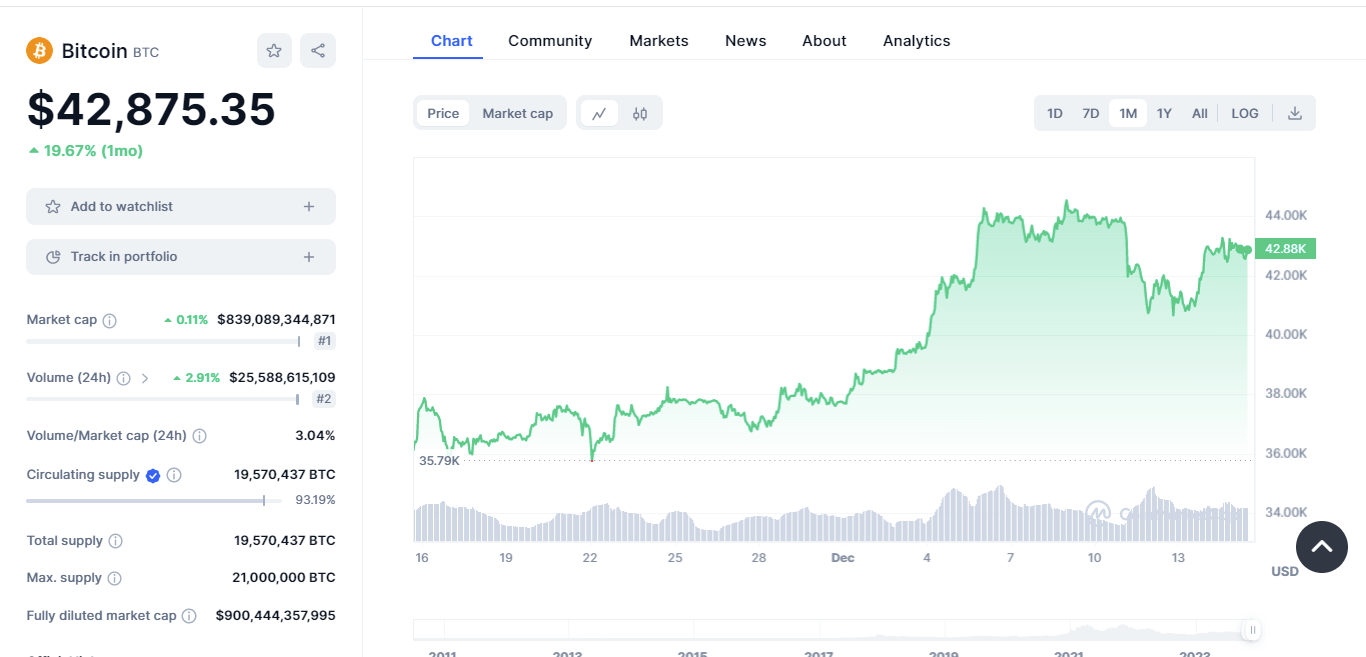Click the current price dot on chart line
The width and height of the screenshot is (1366, 657).
1248,249
